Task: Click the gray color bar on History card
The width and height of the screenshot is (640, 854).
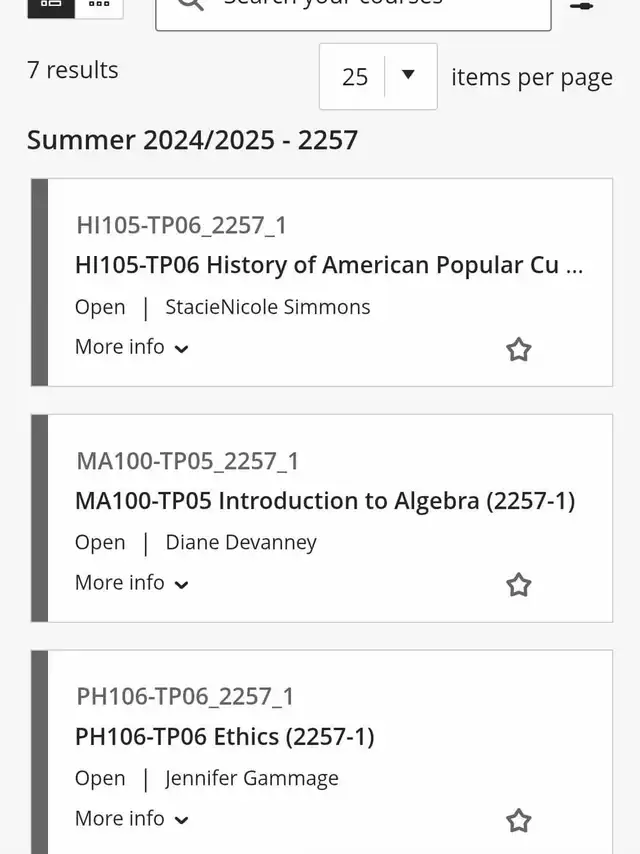Action: 40,282
